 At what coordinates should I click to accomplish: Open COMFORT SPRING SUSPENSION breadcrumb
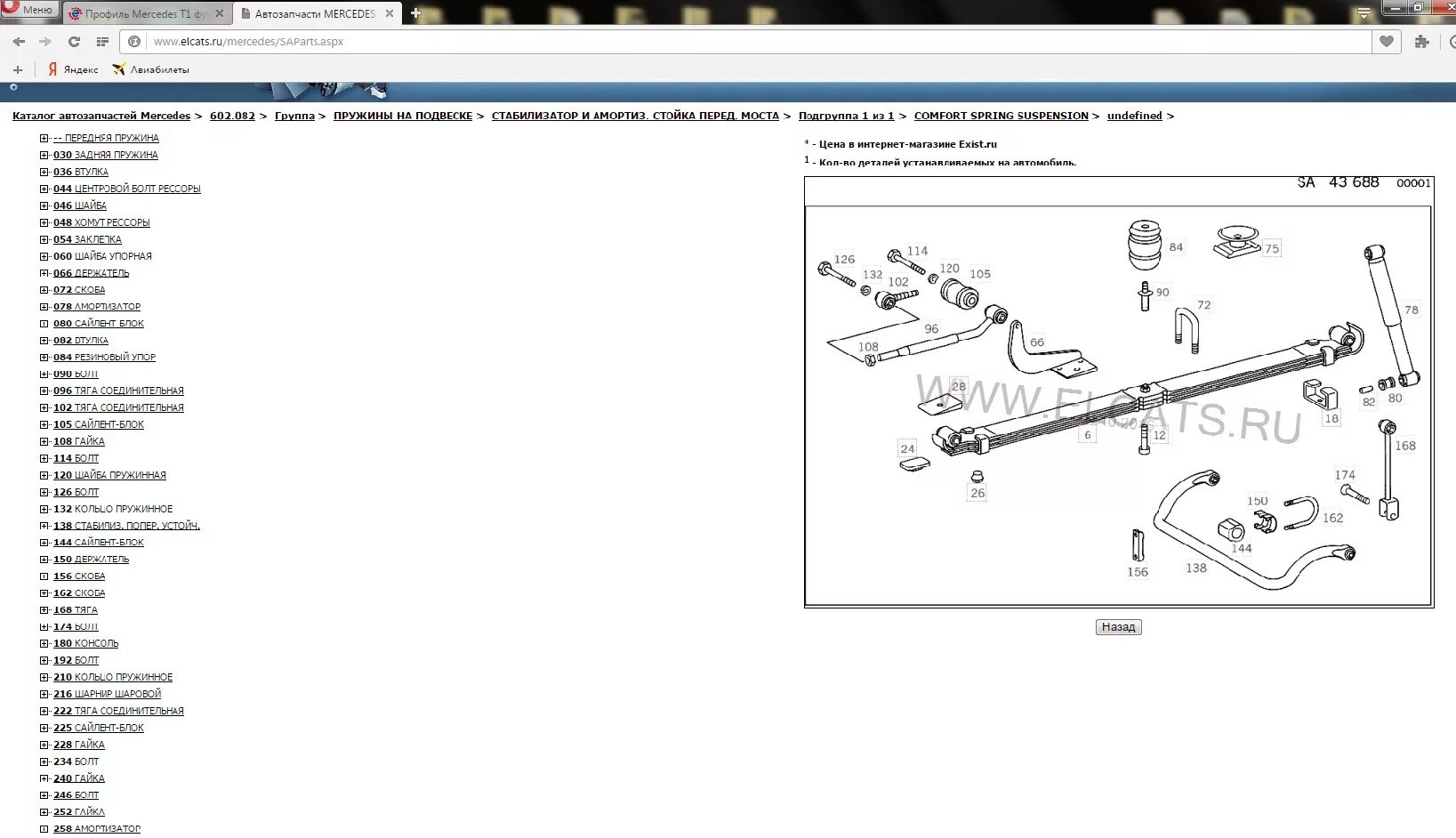click(x=1002, y=116)
